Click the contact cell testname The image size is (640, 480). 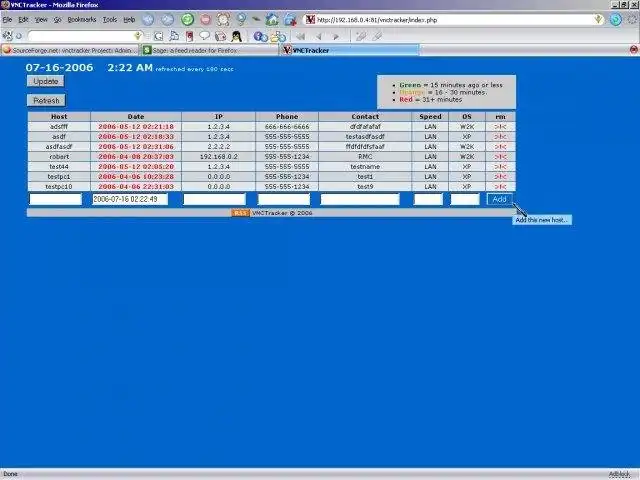(x=365, y=167)
